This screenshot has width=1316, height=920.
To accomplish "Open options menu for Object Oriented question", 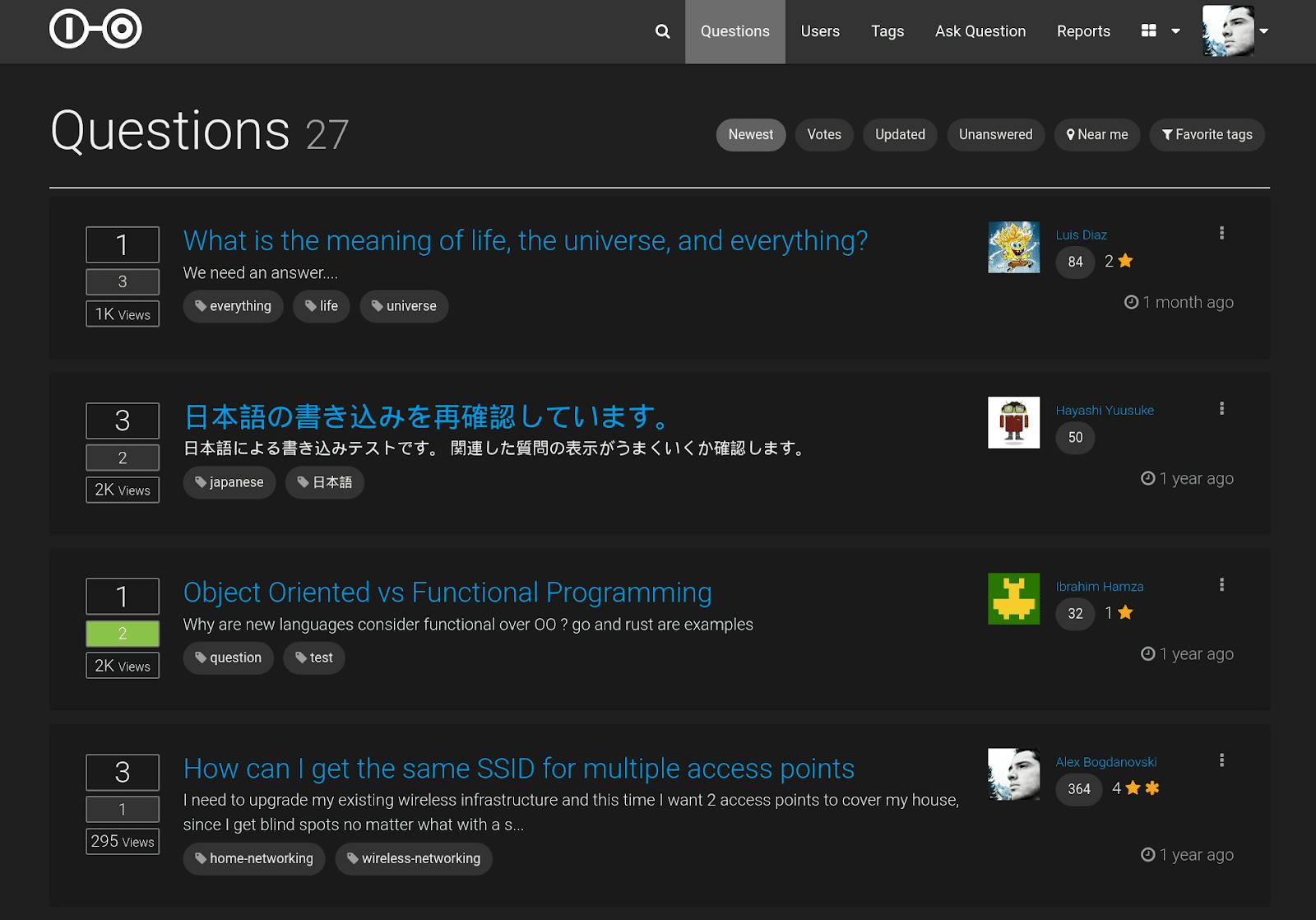I will tap(1221, 584).
